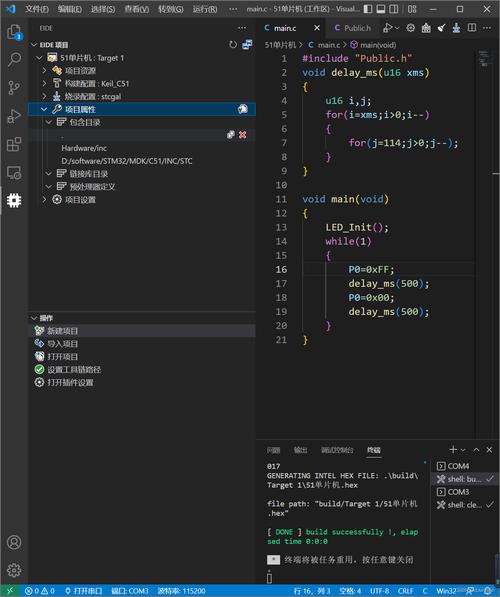This screenshot has width=500, height=597.
Task: Open the EIDE chip icon in activity bar
Action: (x=14, y=200)
